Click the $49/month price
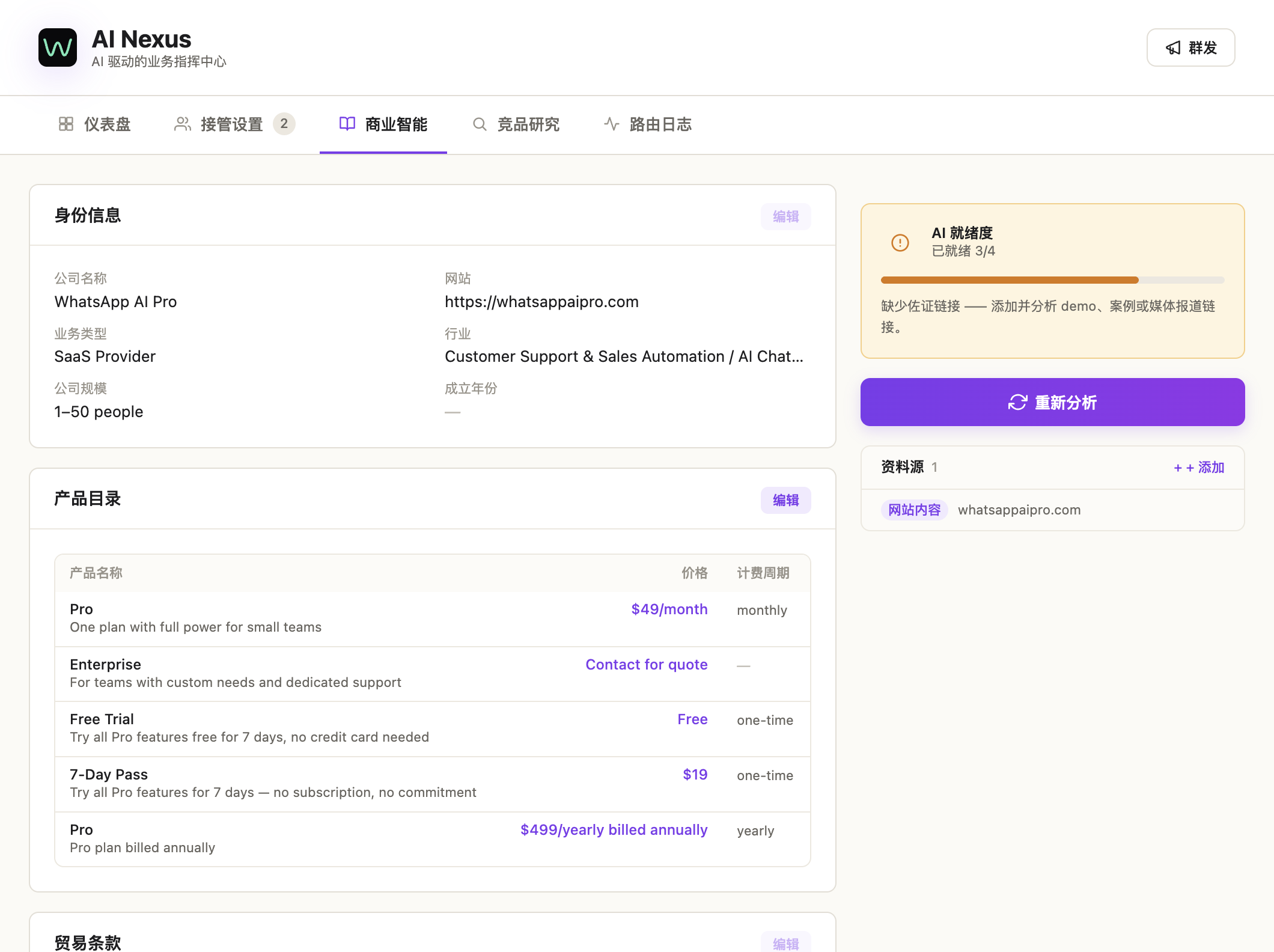Image resolution: width=1274 pixels, height=952 pixels. 669,609
